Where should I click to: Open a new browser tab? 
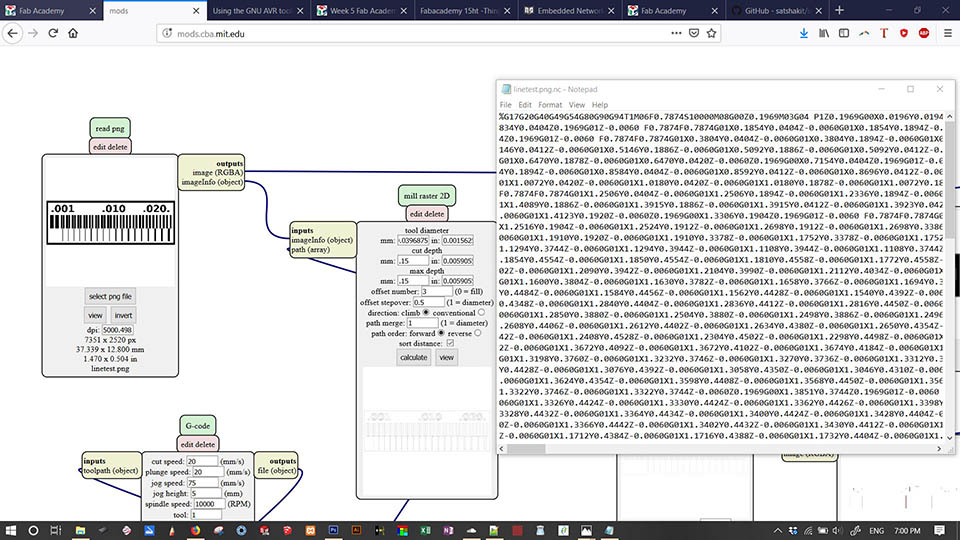point(839,10)
